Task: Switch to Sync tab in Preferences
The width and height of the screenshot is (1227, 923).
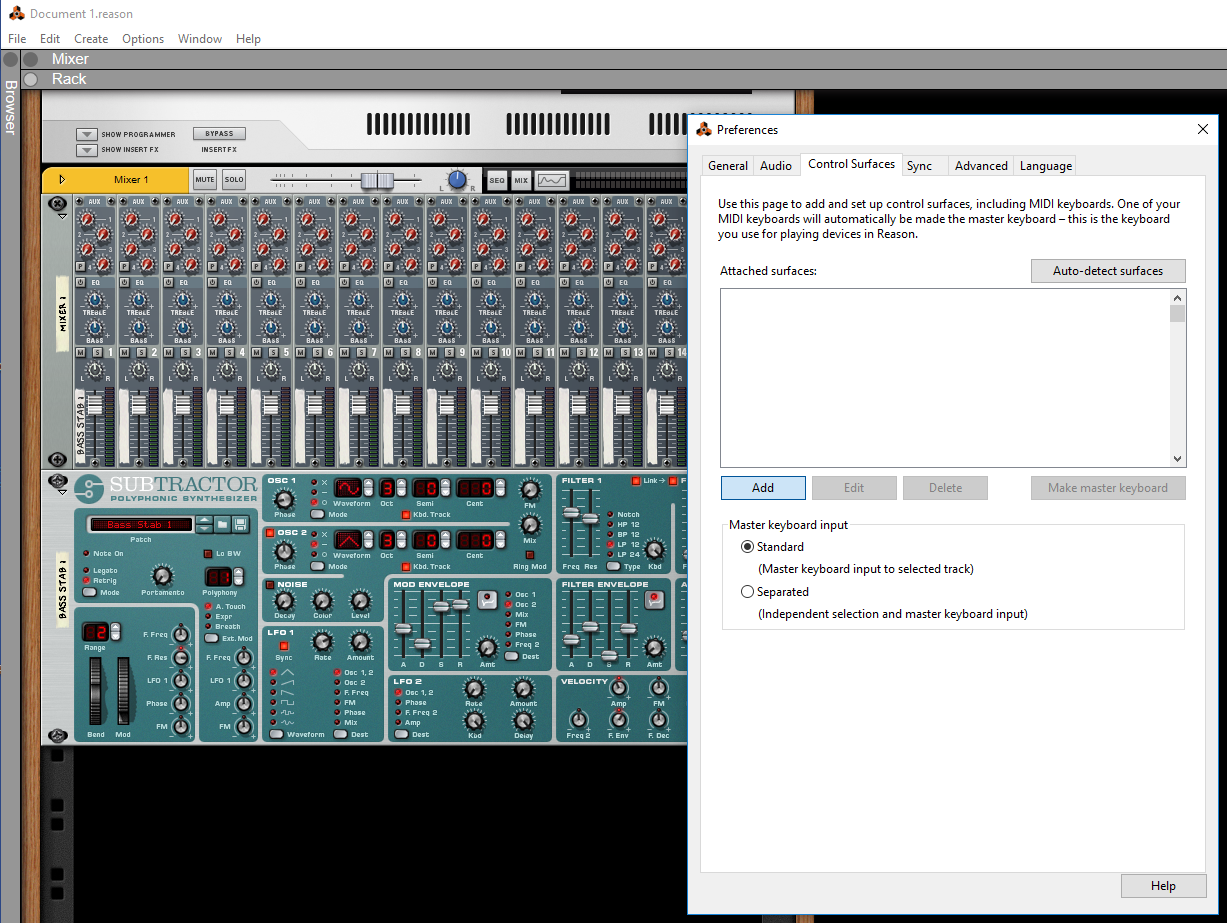Action: click(919, 166)
